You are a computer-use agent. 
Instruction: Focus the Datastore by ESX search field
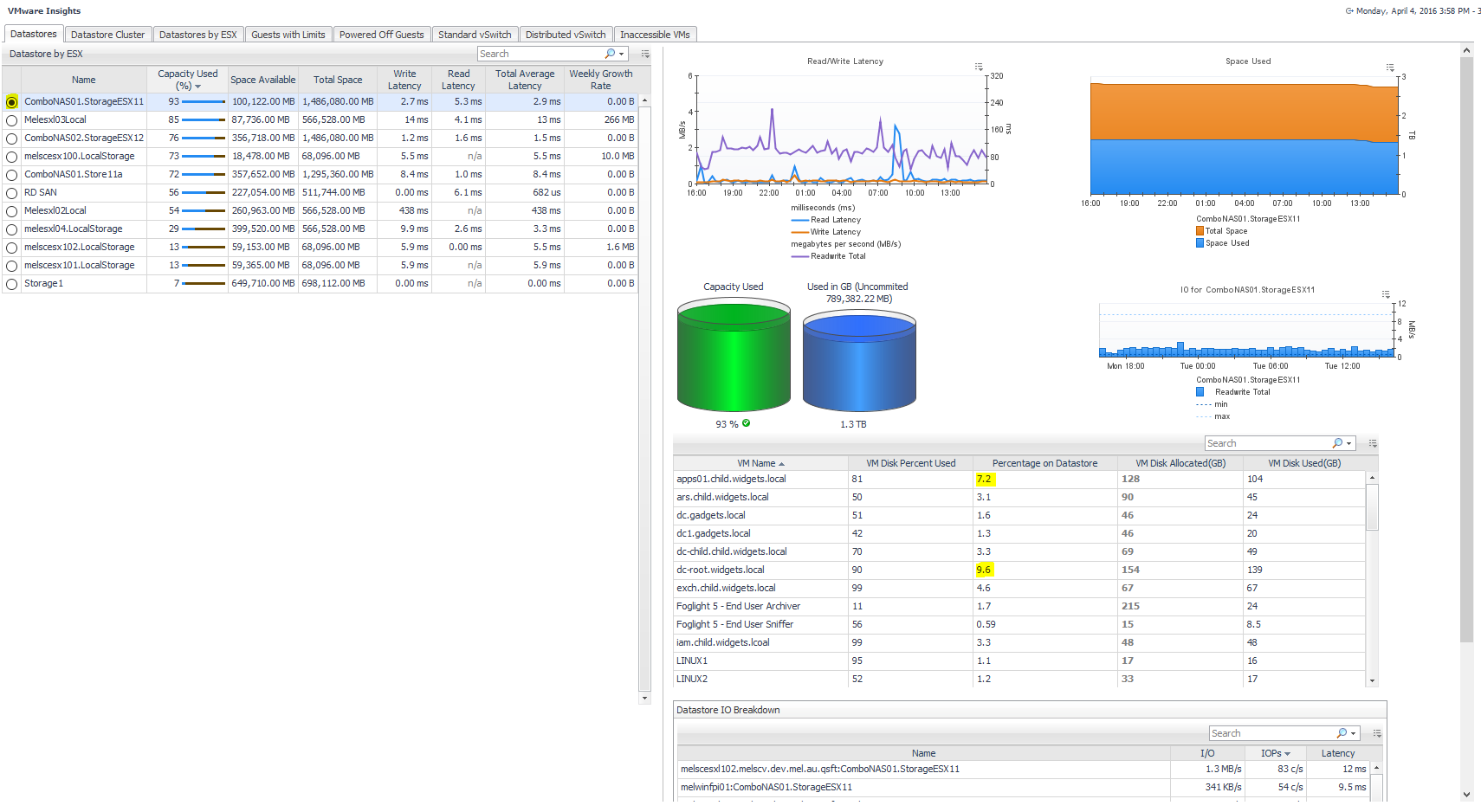(x=540, y=54)
